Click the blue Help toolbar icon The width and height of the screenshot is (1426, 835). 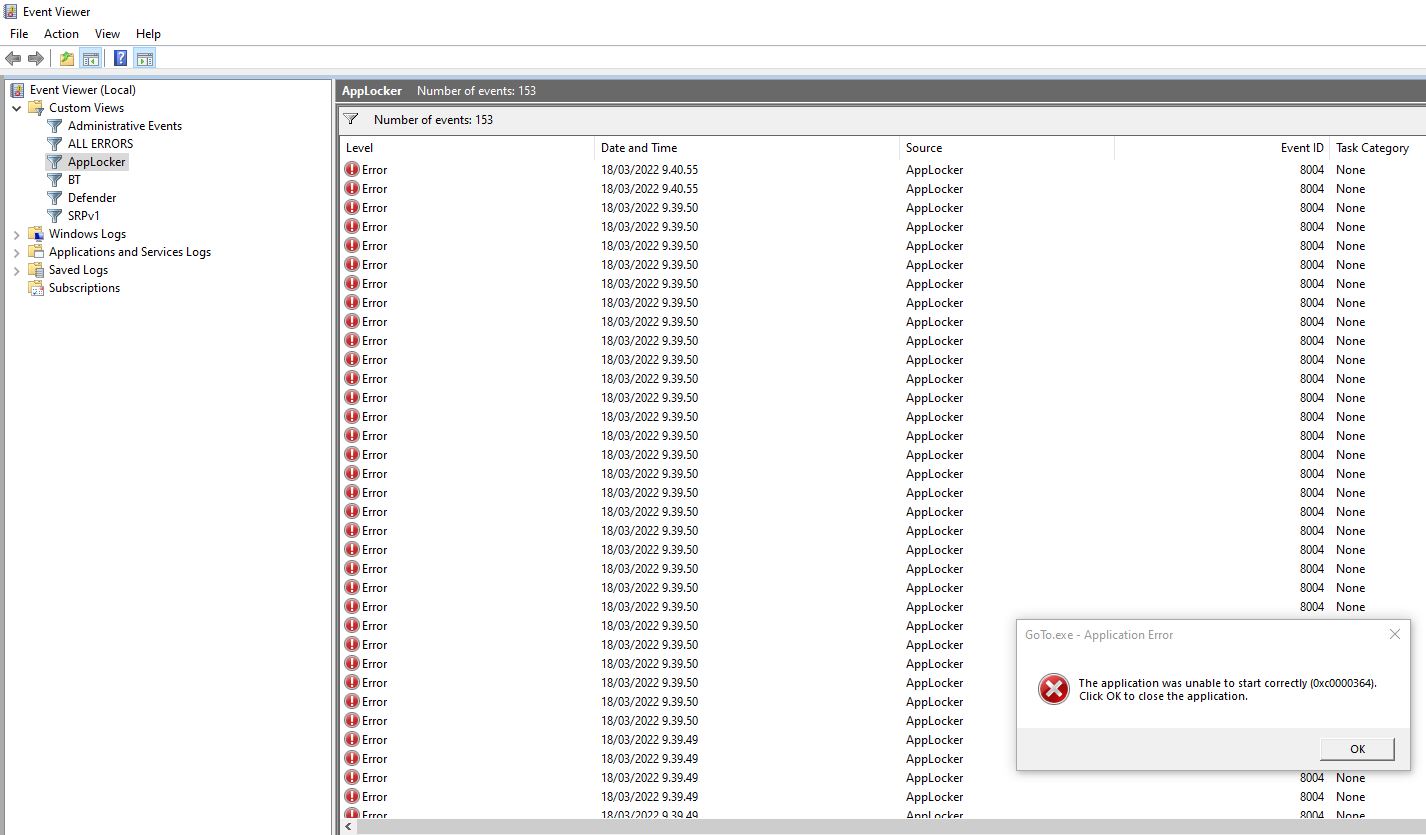[120, 59]
